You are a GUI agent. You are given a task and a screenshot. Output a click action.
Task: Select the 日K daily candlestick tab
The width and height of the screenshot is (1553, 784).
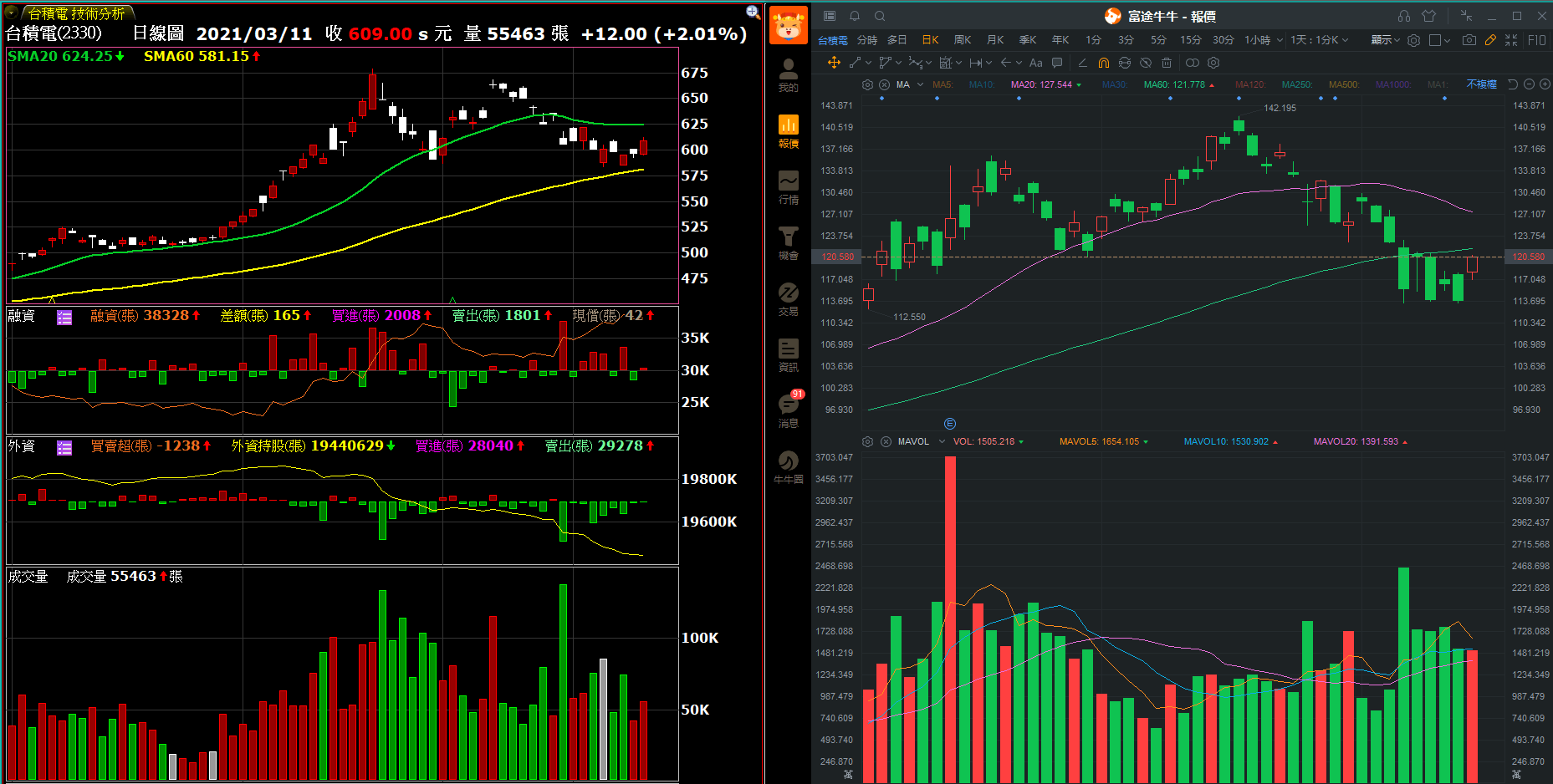(x=930, y=40)
